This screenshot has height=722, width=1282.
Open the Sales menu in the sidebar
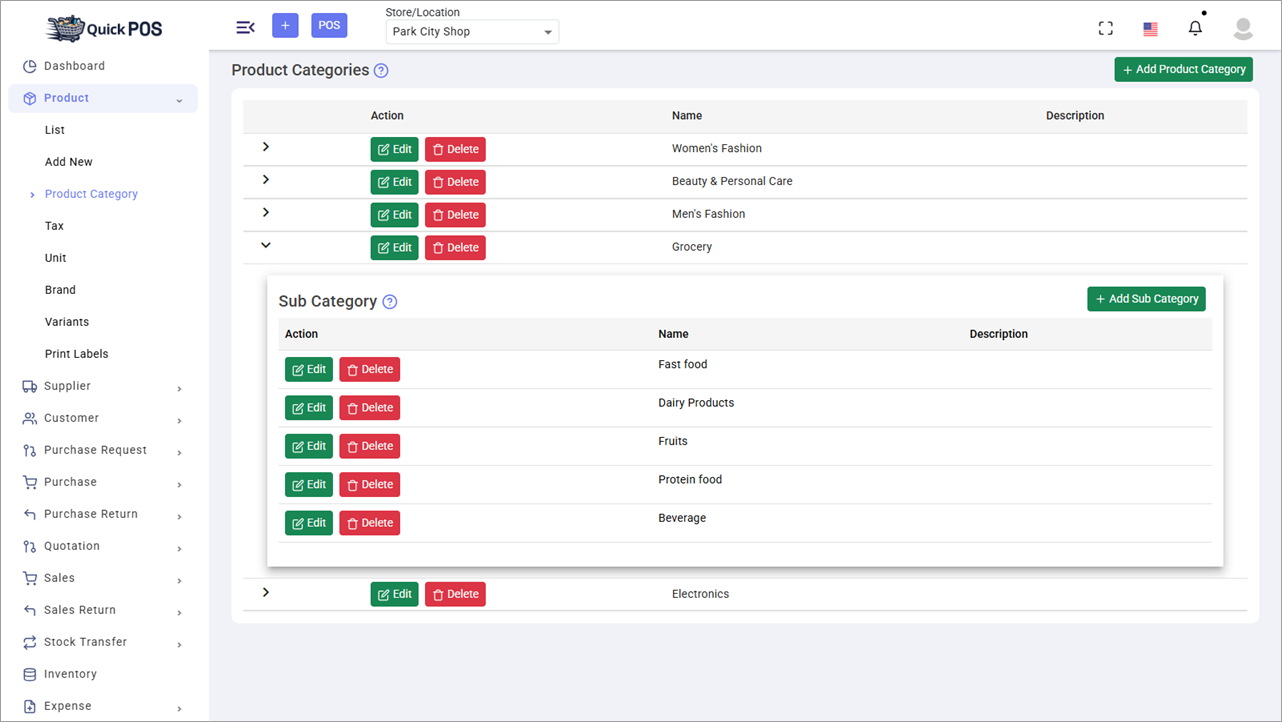[x=61, y=578]
